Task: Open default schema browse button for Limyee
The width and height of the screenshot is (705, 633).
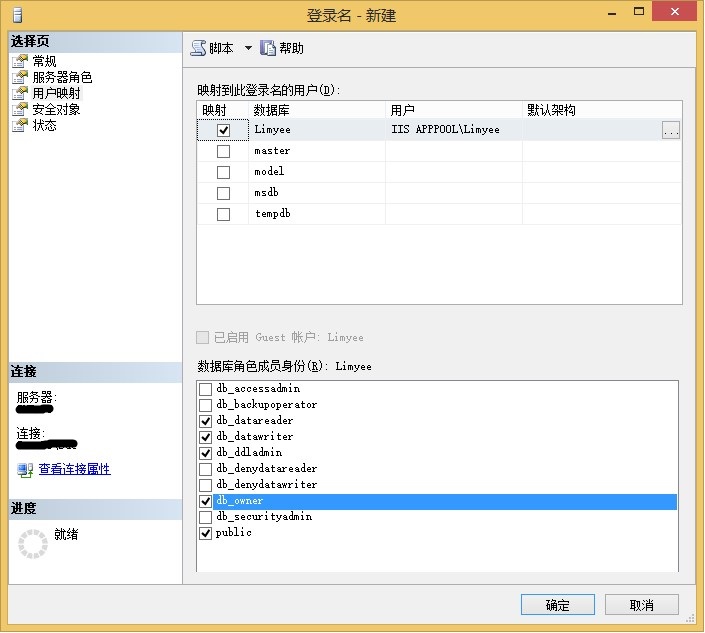Action: pyautogui.click(x=671, y=130)
